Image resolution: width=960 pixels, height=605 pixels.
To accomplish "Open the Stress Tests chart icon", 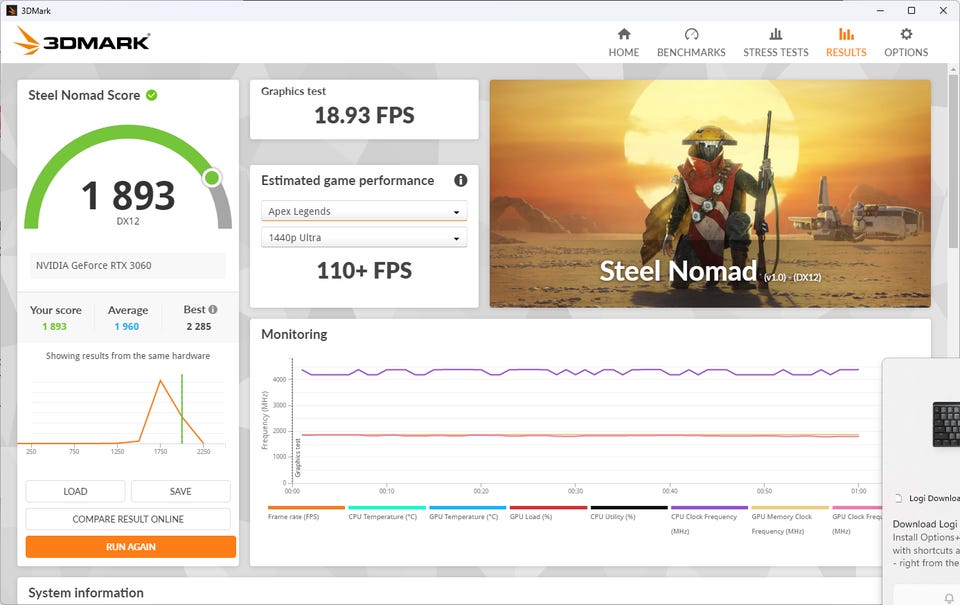I will pyautogui.click(x=776, y=34).
